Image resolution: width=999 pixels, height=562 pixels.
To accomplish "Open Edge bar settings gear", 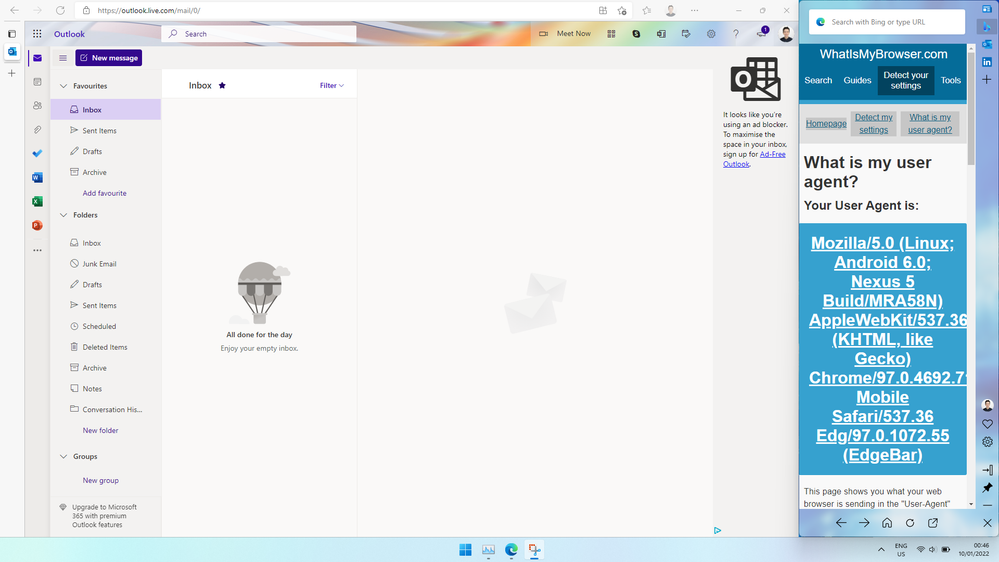I will (x=988, y=442).
